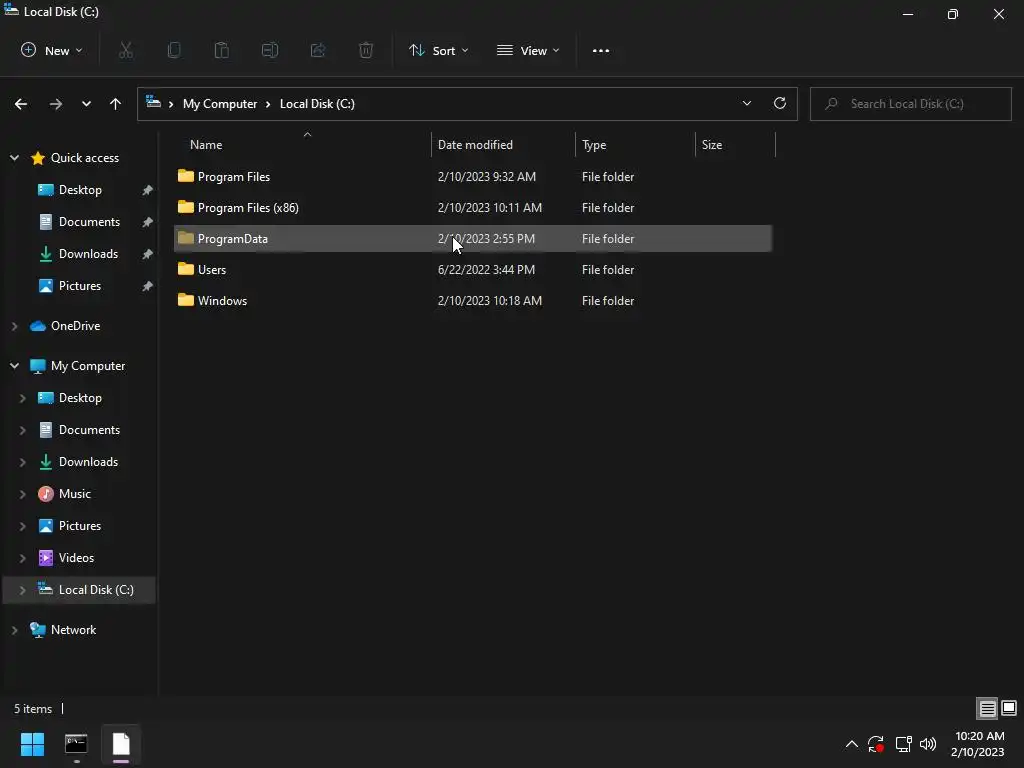The image size is (1024, 768).
Task: Click the Share icon in toolbar
Action: click(318, 50)
